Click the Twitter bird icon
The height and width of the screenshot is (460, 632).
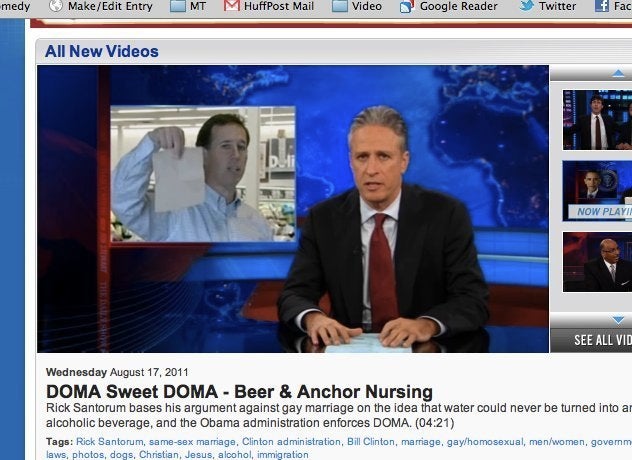(x=526, y=6)
